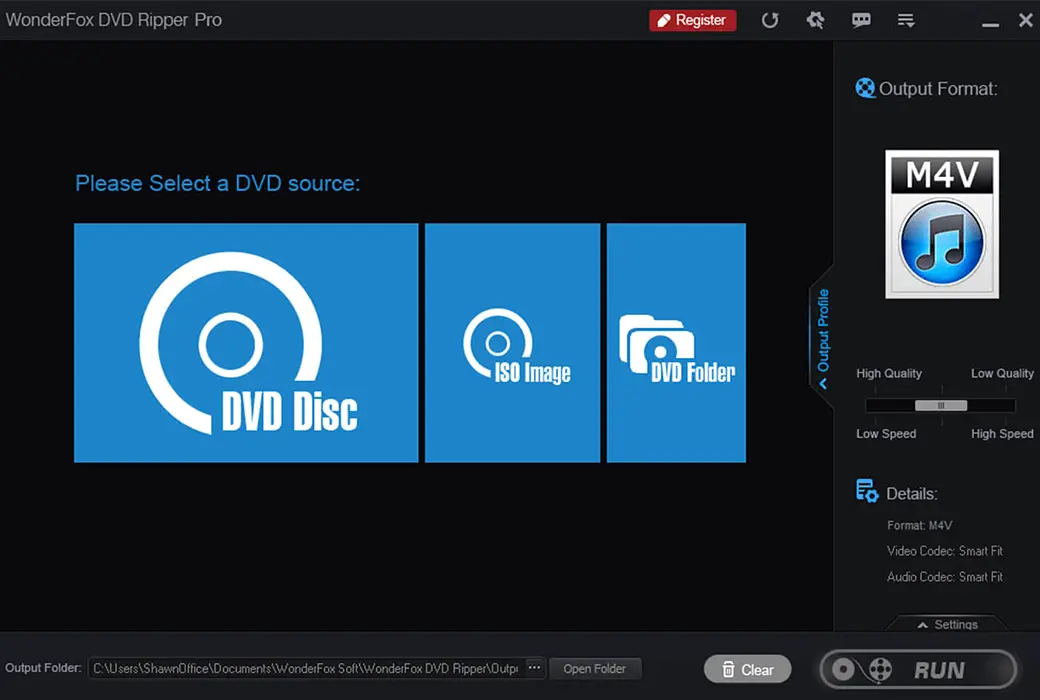Clear the list with Clear button
The image size is (1040, 700).
click(x=748, y=669)
